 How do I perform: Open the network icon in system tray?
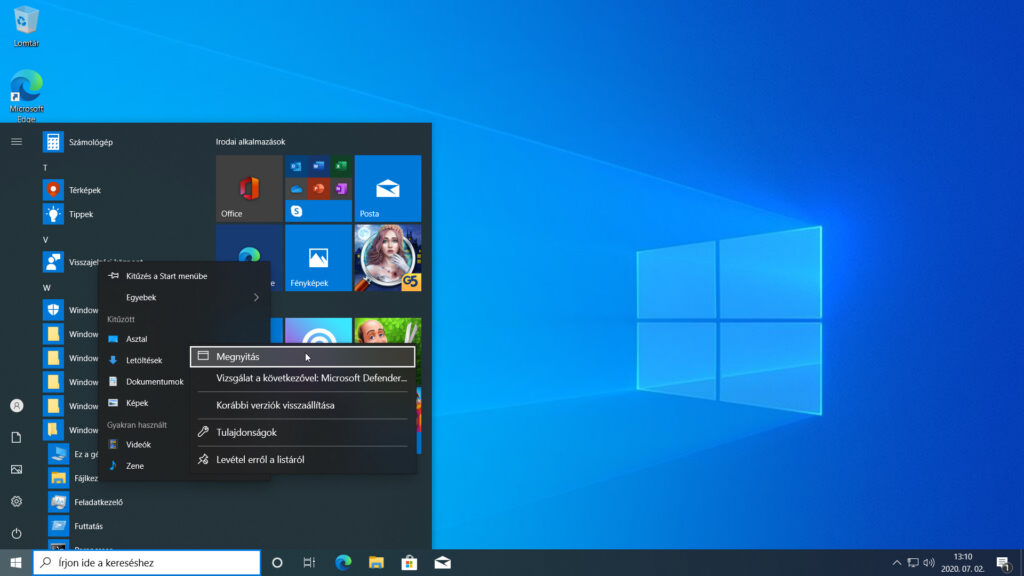[x=913, y=563]
